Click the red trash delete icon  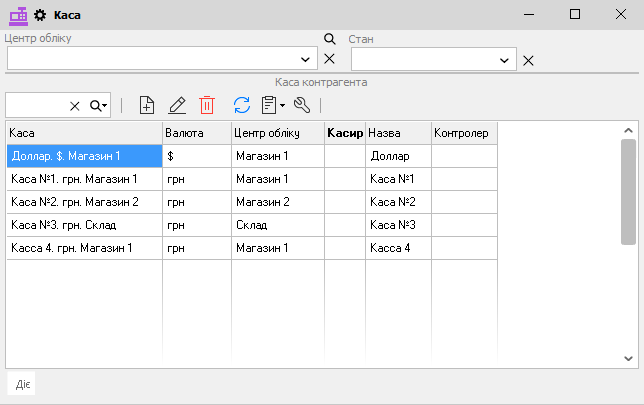click(207, 105)
